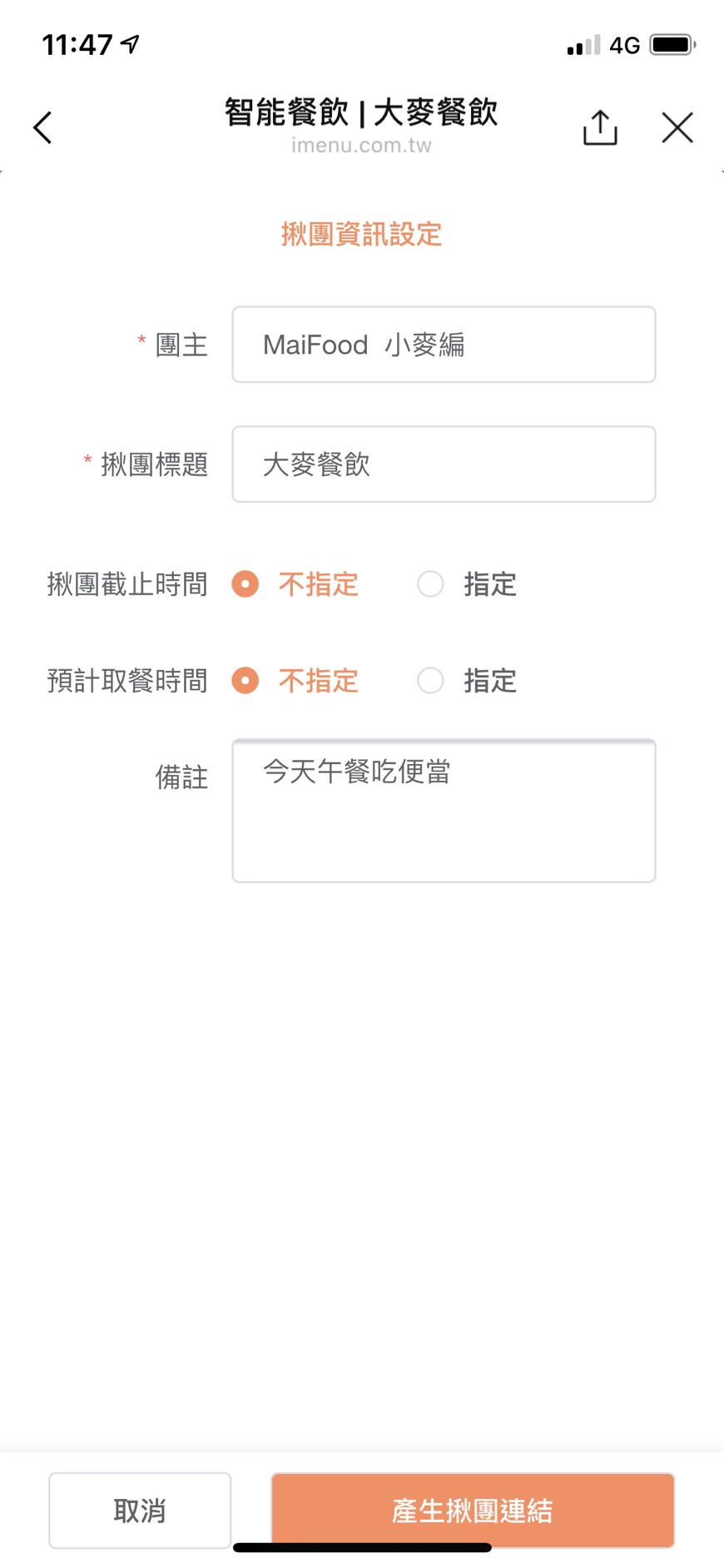Choose 指定 for 預計取餐時間

(430, 681)
